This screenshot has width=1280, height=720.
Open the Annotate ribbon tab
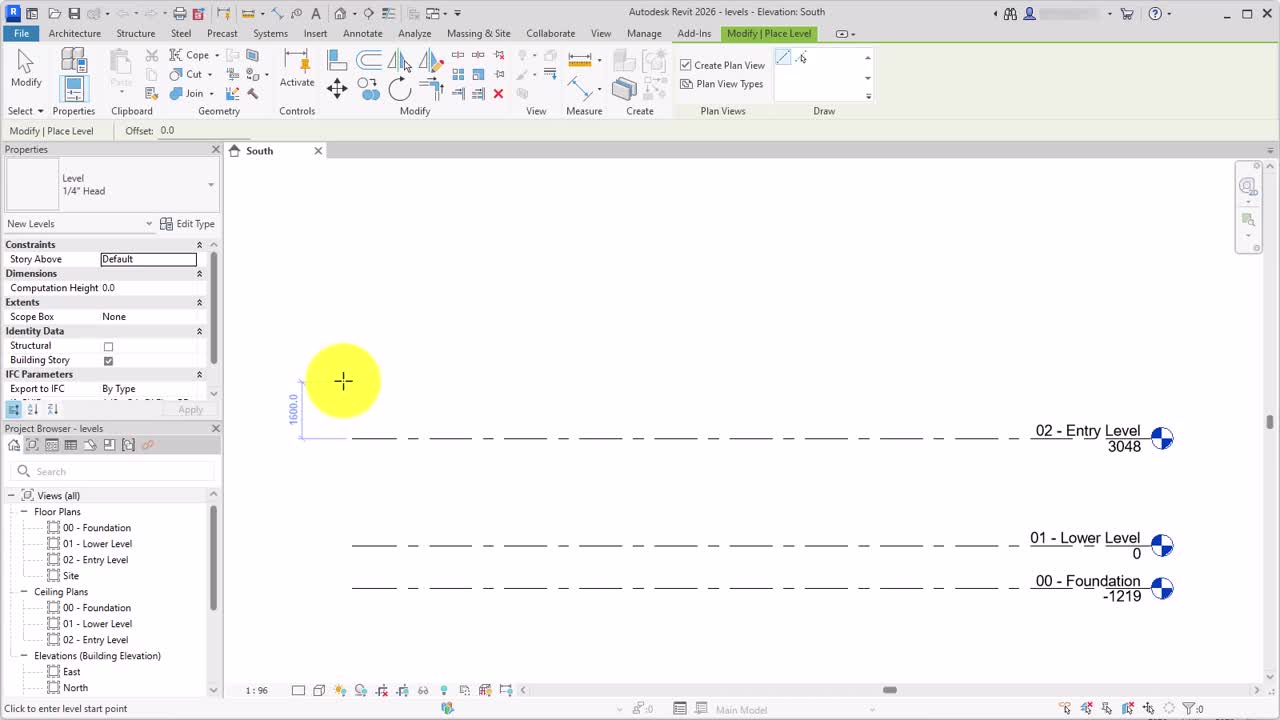[x=363, y=33]
